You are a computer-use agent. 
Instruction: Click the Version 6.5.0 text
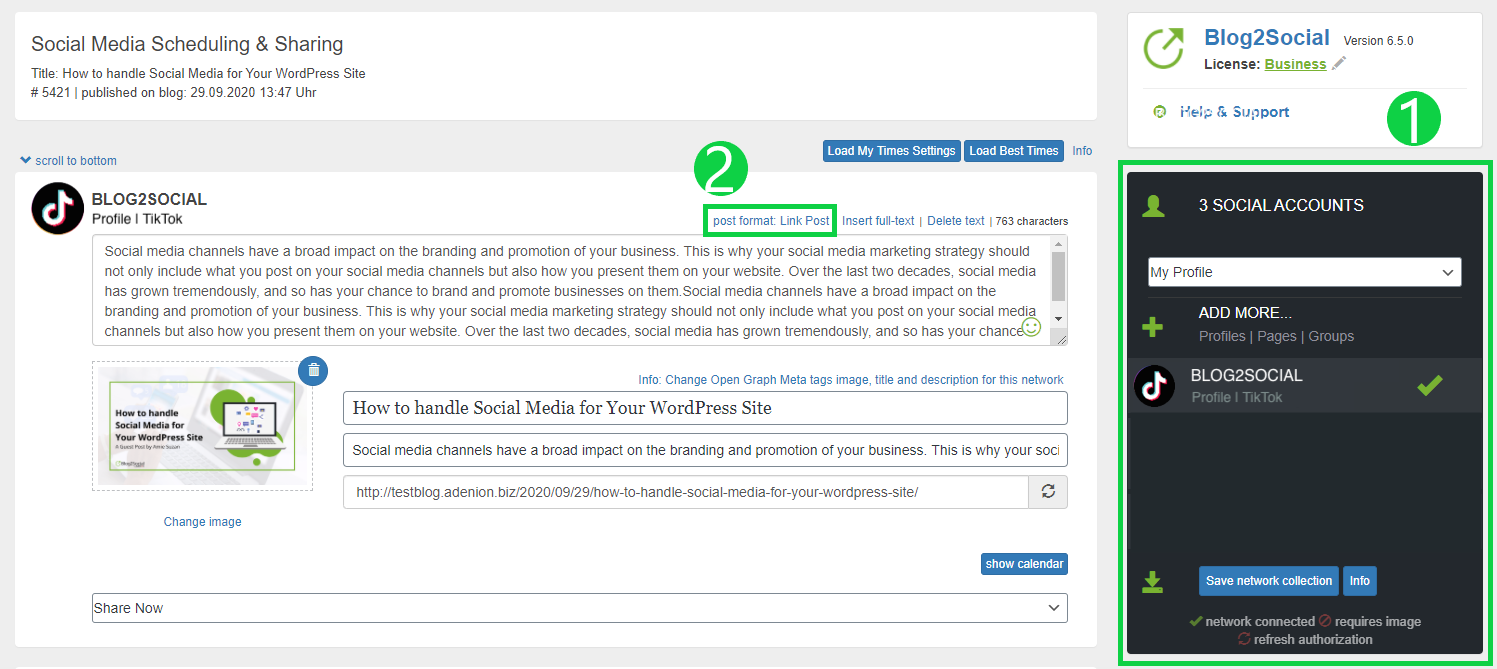pyautogui.click(x=1379, y=41)
